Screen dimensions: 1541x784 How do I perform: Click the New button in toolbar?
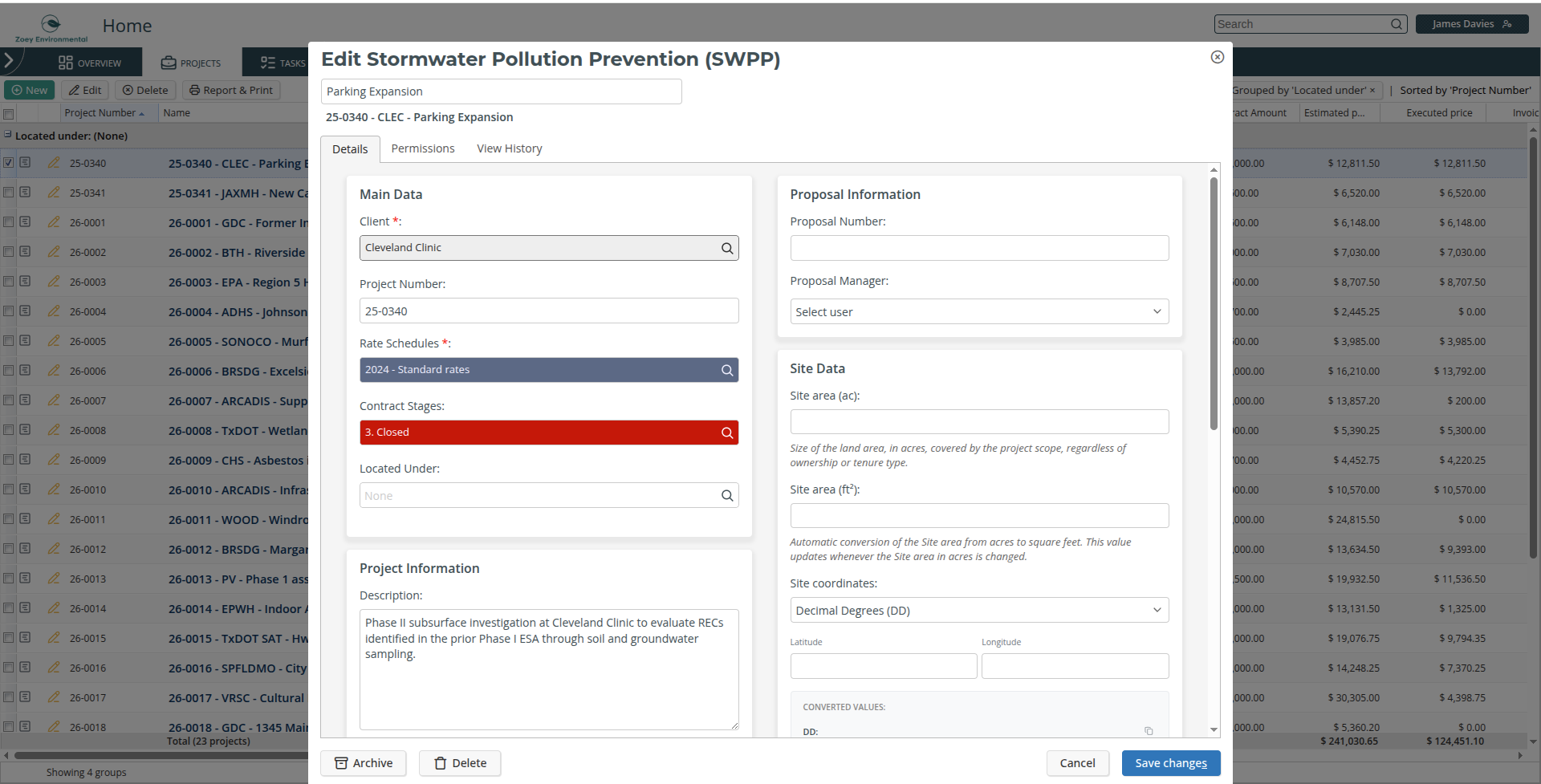coord(30,90)
